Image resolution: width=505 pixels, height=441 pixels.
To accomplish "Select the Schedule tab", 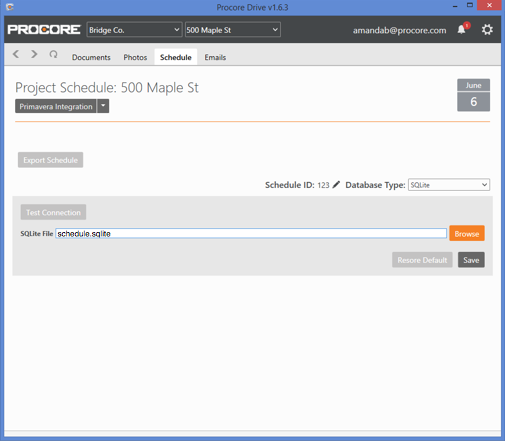I will point(176,57).
